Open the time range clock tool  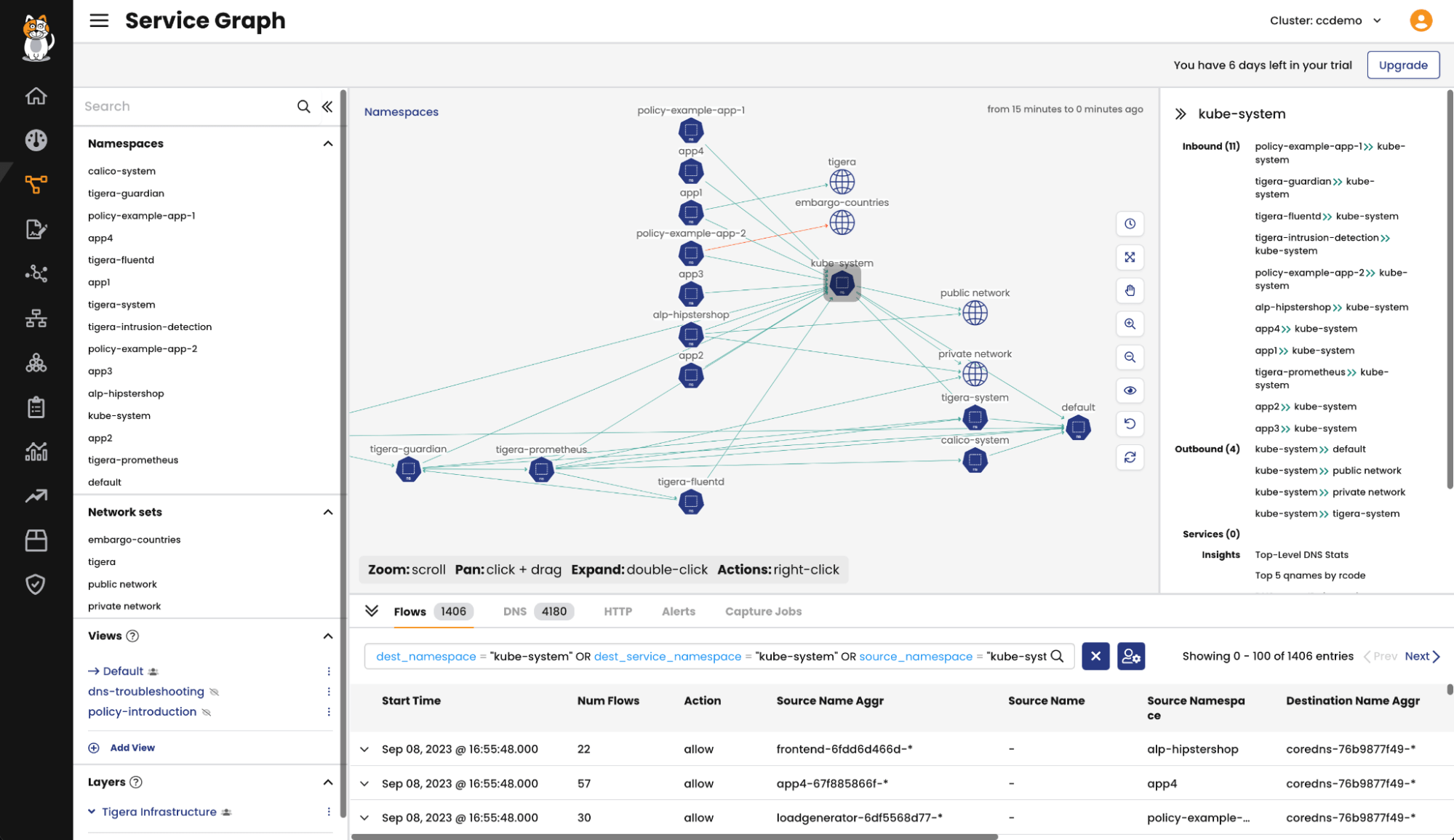click(x=1130, y=224)
